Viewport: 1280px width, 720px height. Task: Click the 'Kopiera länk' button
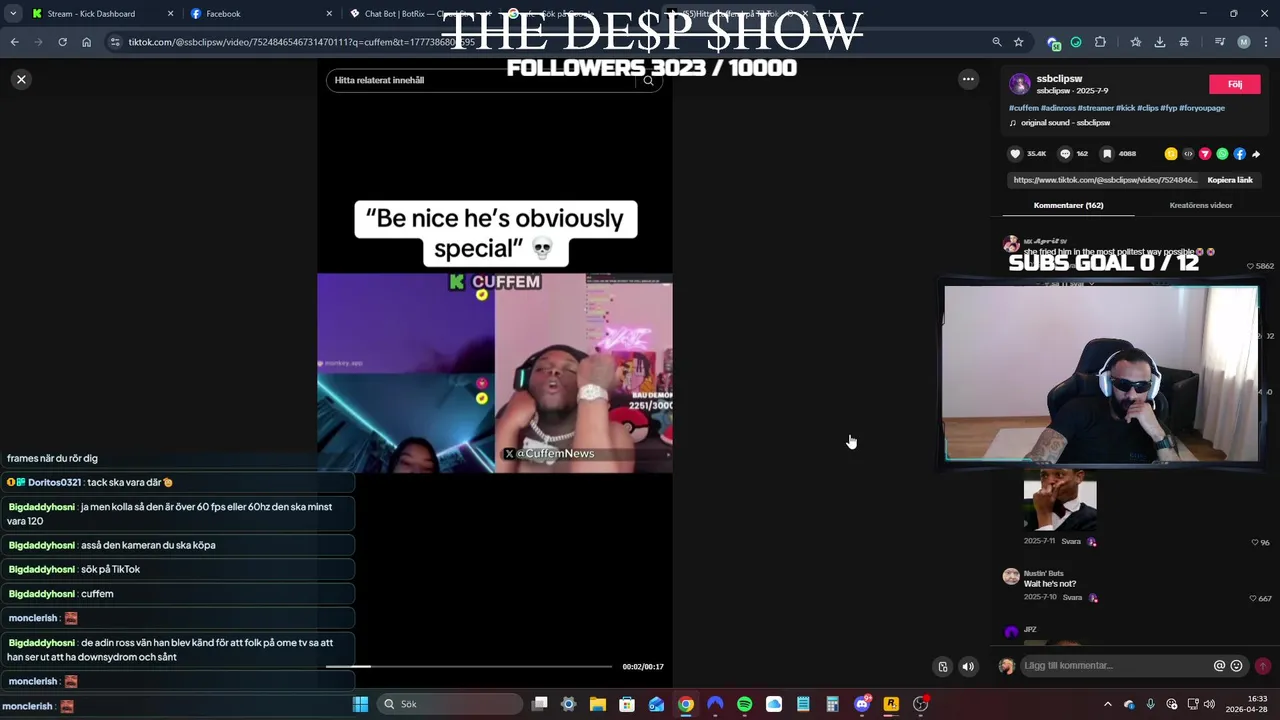tap(1230, 180)
